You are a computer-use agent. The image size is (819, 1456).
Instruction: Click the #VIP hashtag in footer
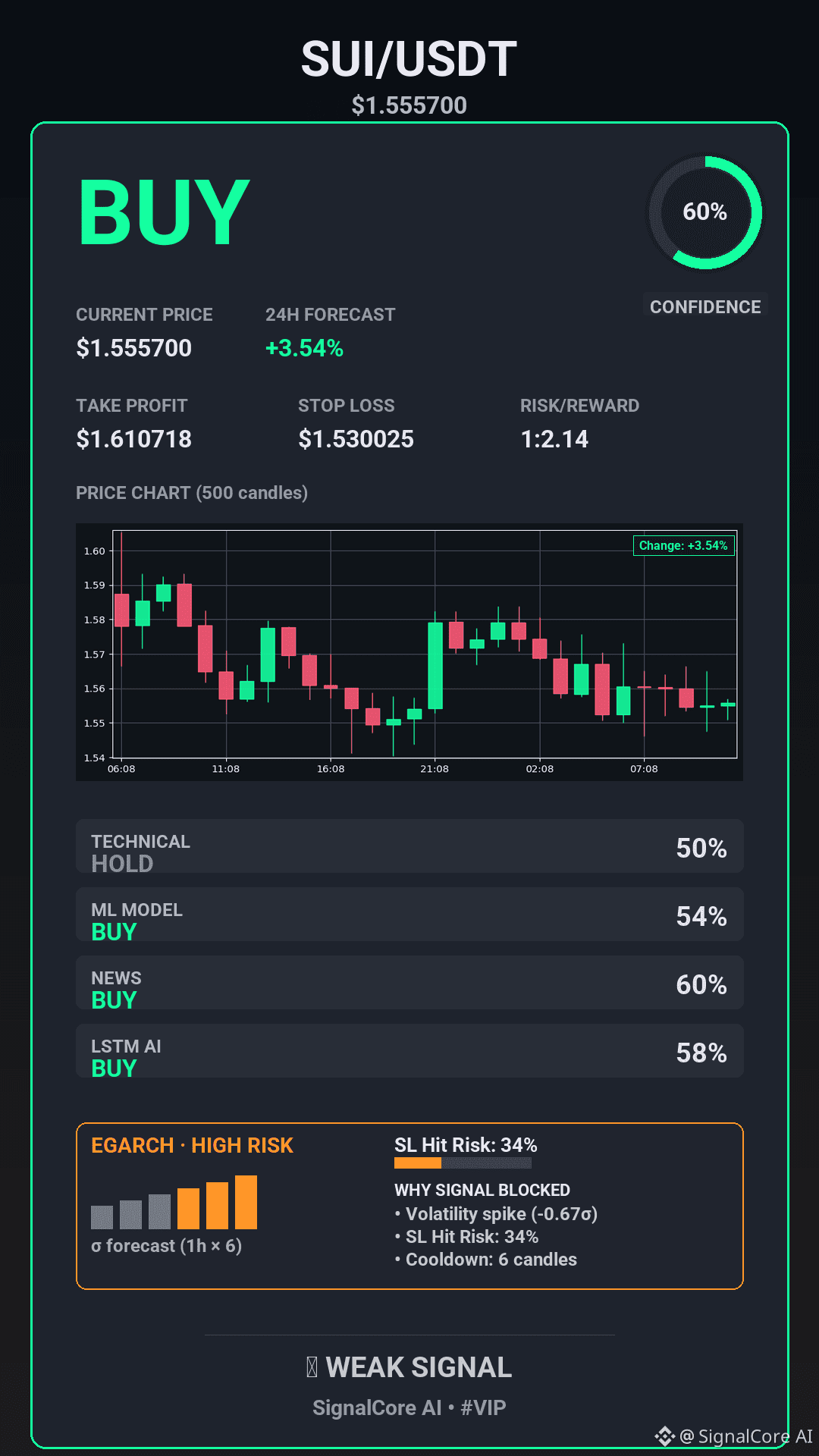point(483,1407)
